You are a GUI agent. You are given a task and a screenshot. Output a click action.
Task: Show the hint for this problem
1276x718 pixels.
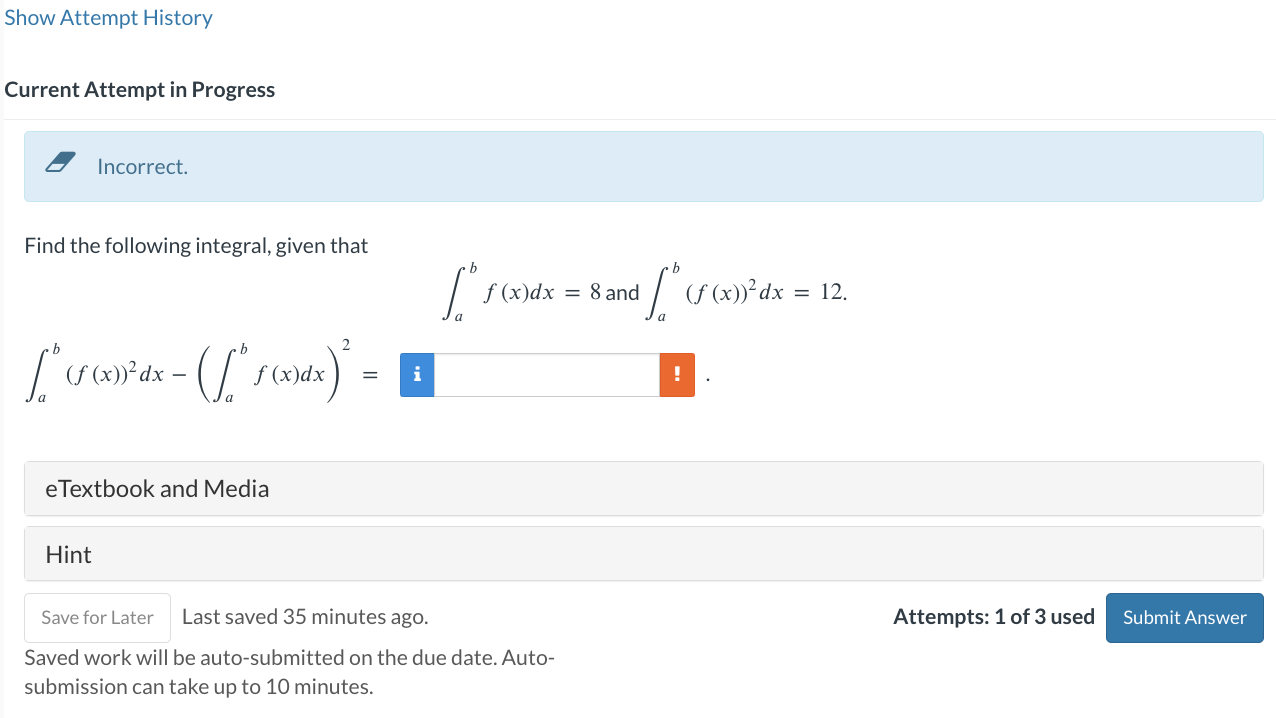tap(67, 554)
